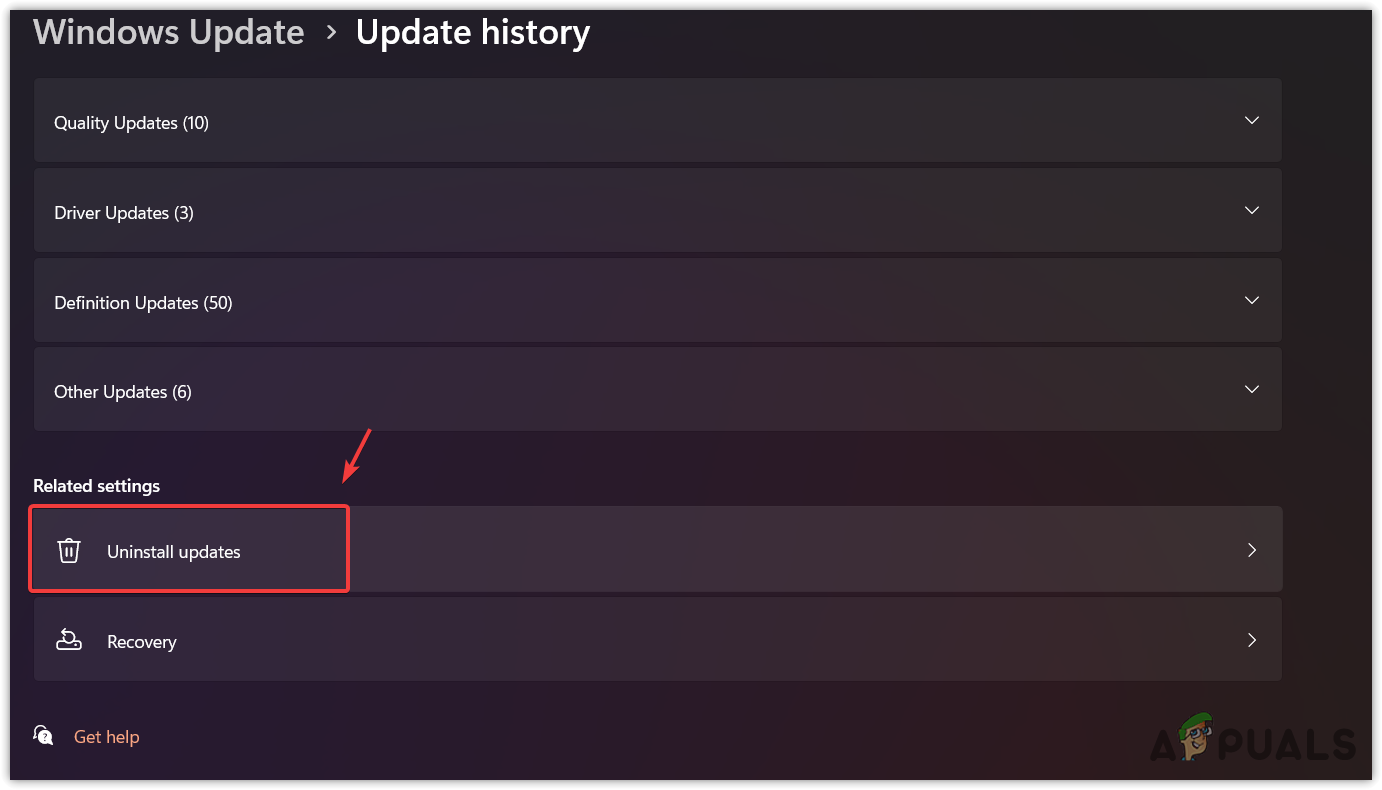The image size is (1382, 790).
Task: Expand Other Updates using its chevron
Action: (x=1251, y=389)
